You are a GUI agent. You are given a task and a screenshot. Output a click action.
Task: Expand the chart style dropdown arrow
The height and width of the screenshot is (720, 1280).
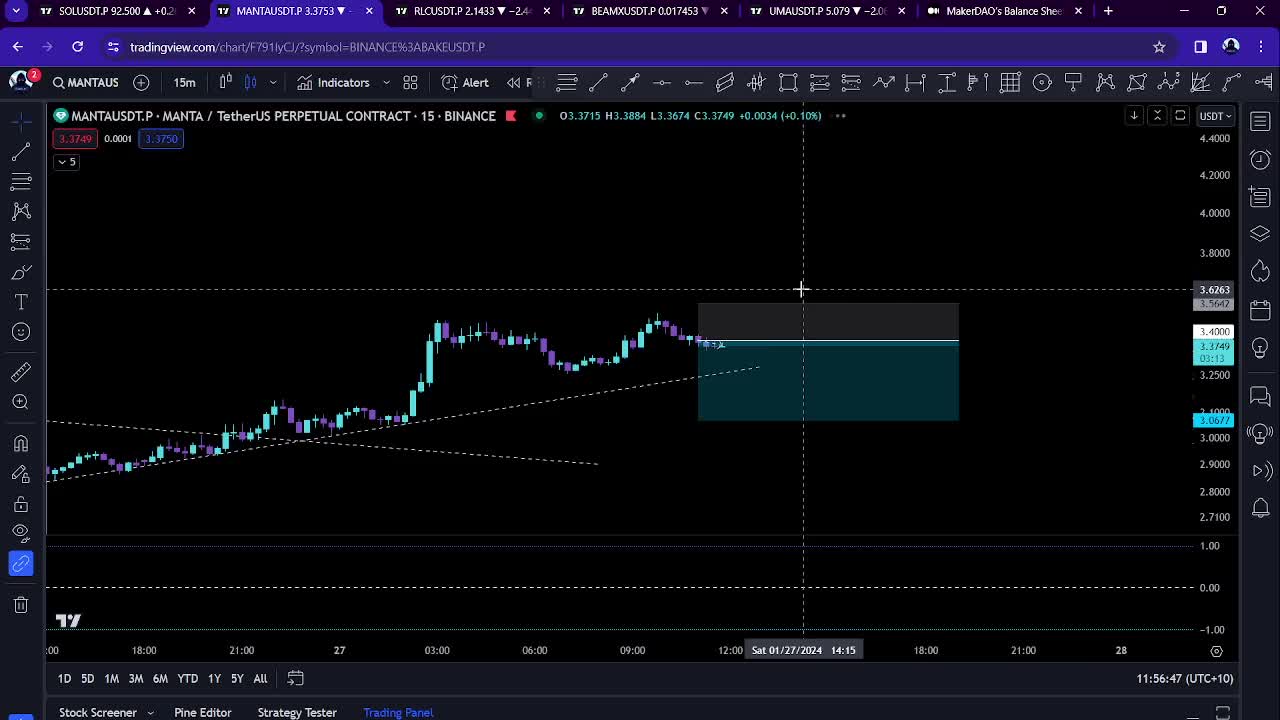[273, 82]
